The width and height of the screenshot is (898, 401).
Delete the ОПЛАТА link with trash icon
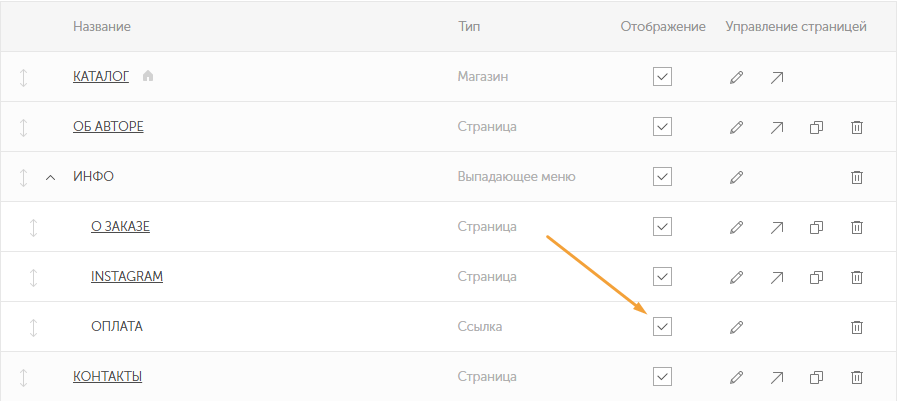pyautogui.click(x=857, y=327)
